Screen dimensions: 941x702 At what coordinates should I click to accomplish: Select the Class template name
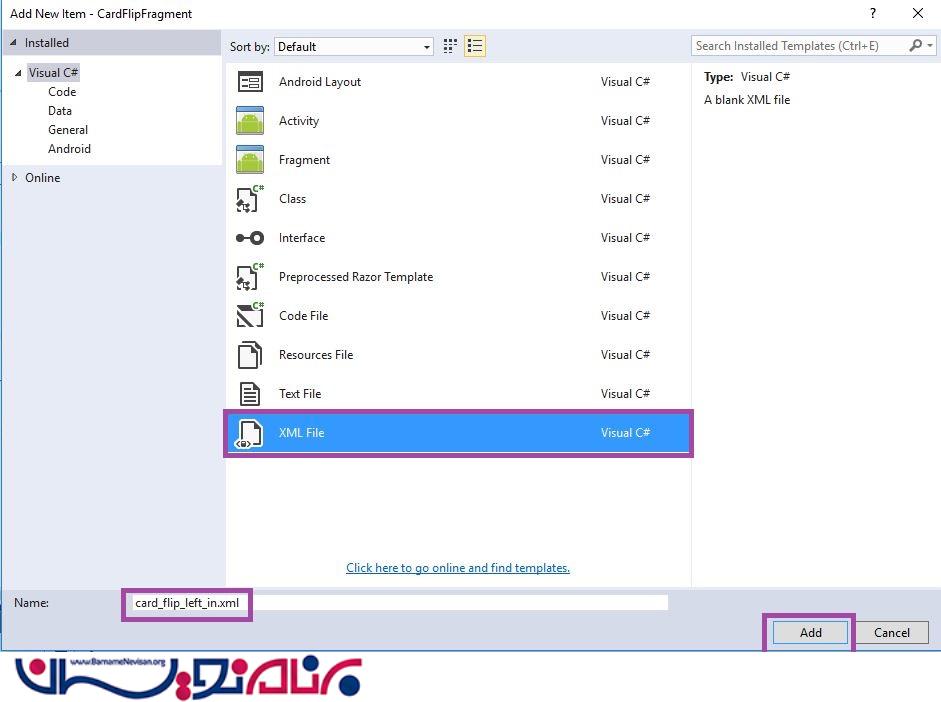pyautogui.click(x=292, y=199)
